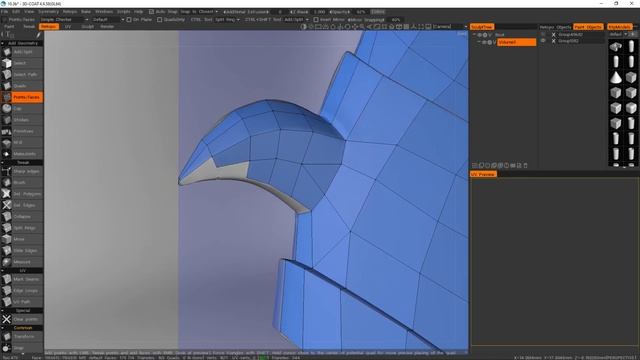Viewport: 640px width, 360px height.
Task: Open the KitModels panel tab
Action: point(620,27)
